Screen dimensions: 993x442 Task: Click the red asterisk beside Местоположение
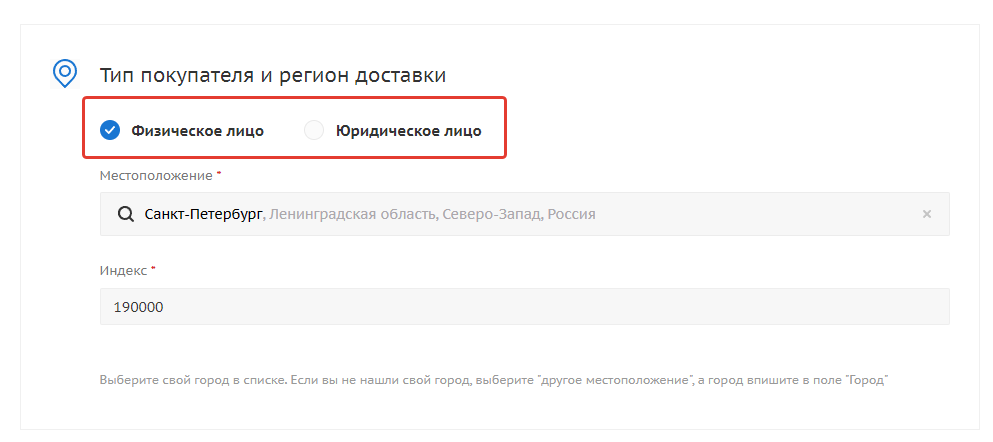[219, 173]
